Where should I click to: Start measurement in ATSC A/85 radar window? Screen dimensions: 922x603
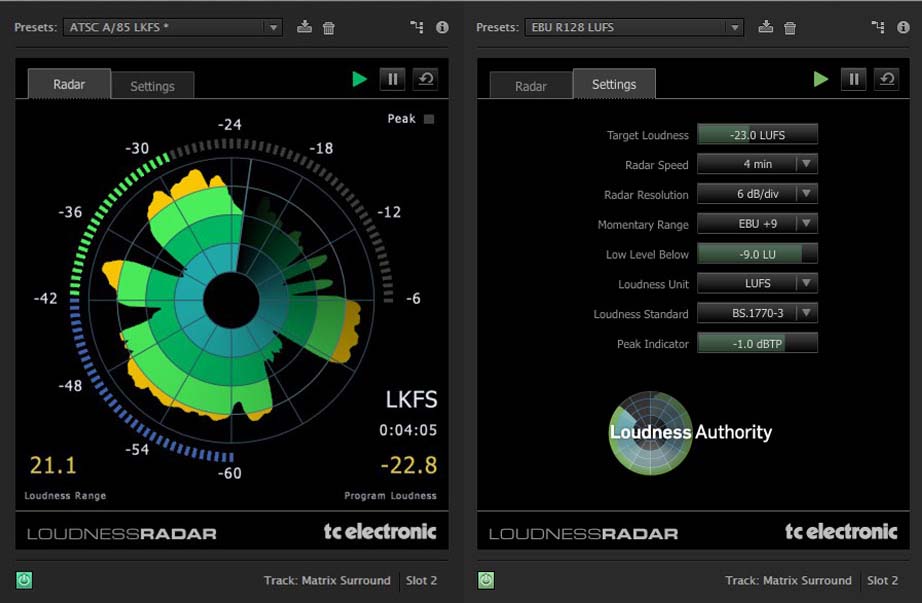pos(359,79)
